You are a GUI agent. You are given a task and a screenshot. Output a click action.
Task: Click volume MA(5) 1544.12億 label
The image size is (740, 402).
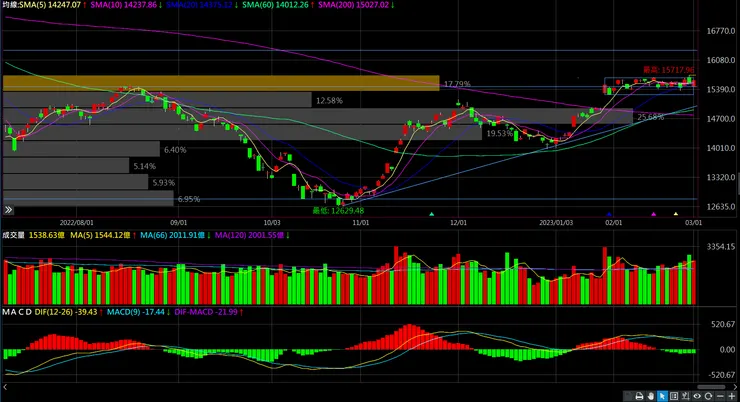(100, 235)
